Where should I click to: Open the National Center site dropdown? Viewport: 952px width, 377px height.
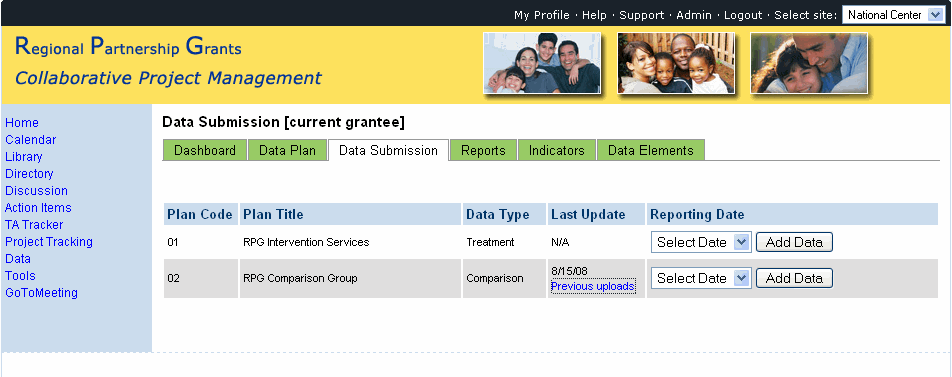pos(893,15)
